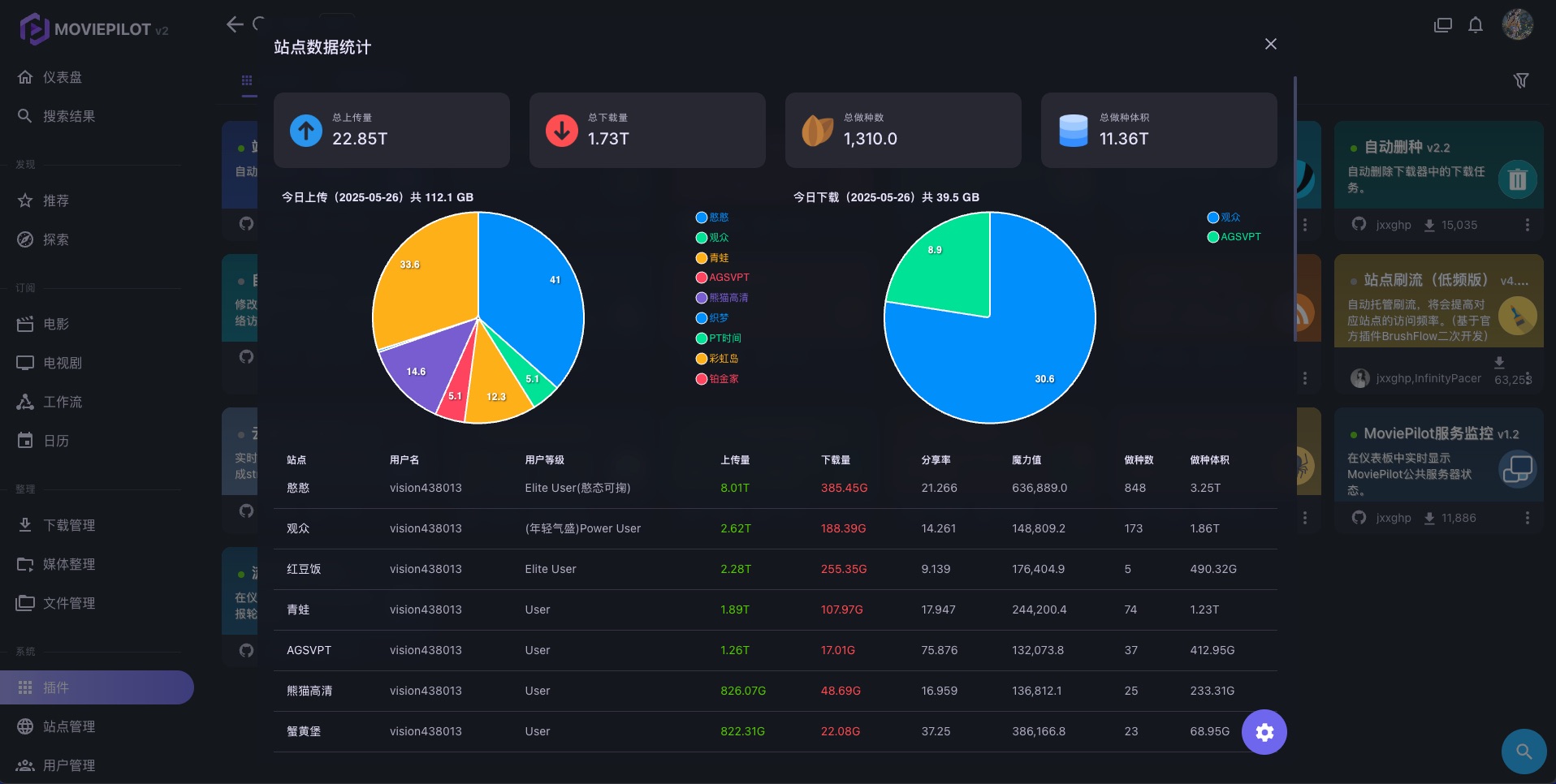1556x784 pixels.
Task: Click the 自动删种 trash icon
Action: coord(1518,179)
